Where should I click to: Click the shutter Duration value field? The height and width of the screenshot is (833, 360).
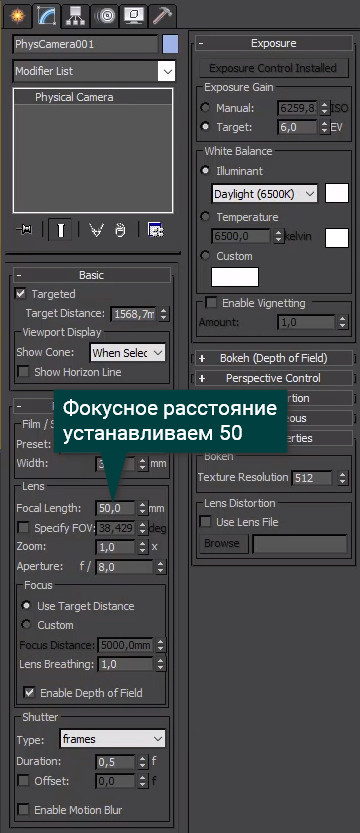click(115, 762)
